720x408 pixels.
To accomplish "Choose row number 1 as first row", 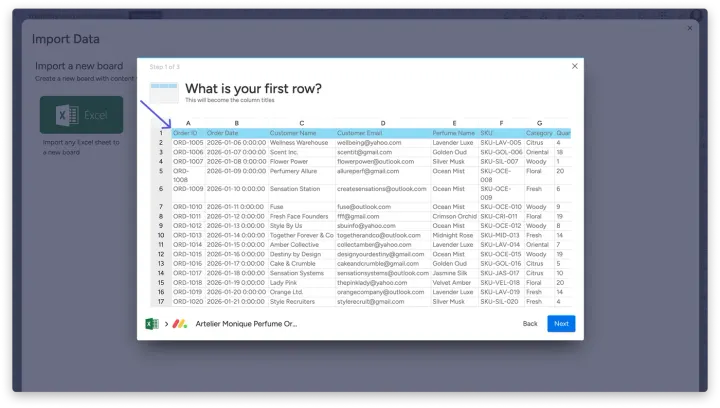I will click(x=161, y=133).
